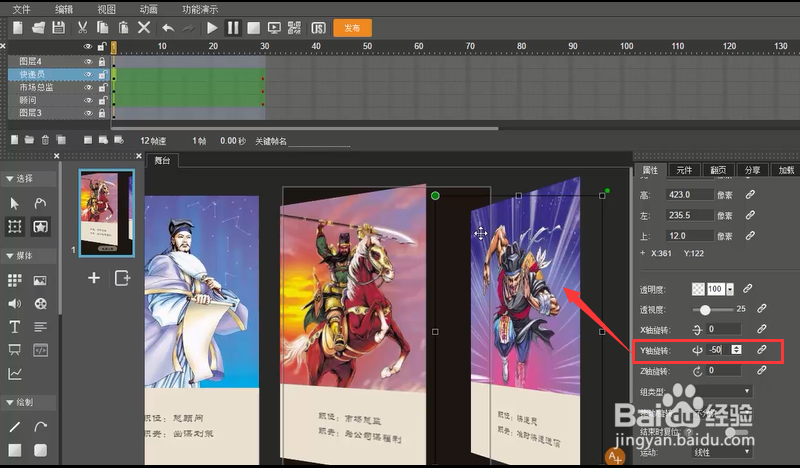Viewport: 800px width, 468px height.
Task: Select the text T tool
Action: (15, 327)
